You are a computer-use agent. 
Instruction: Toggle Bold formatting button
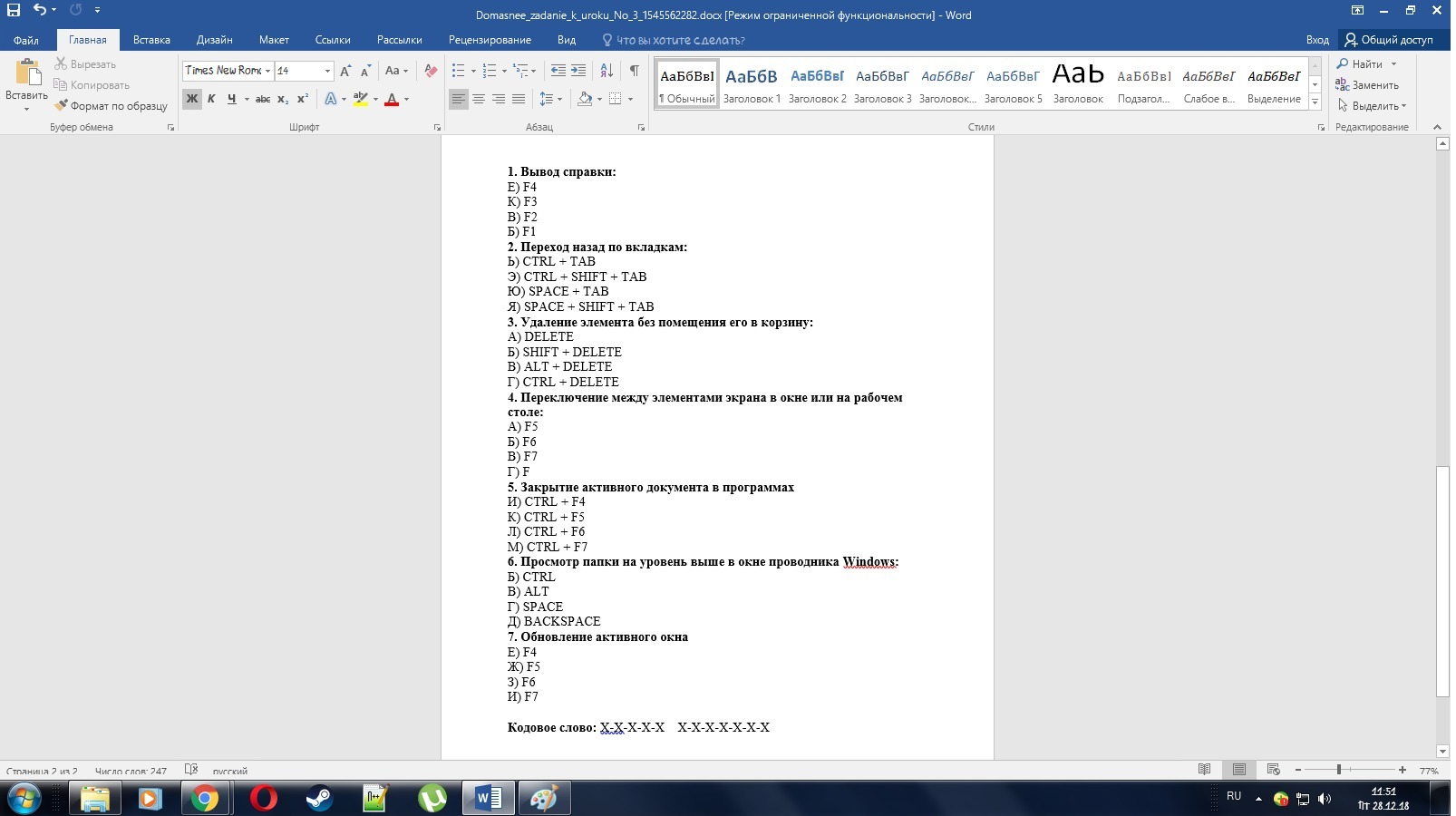click(x=191, y=99)
